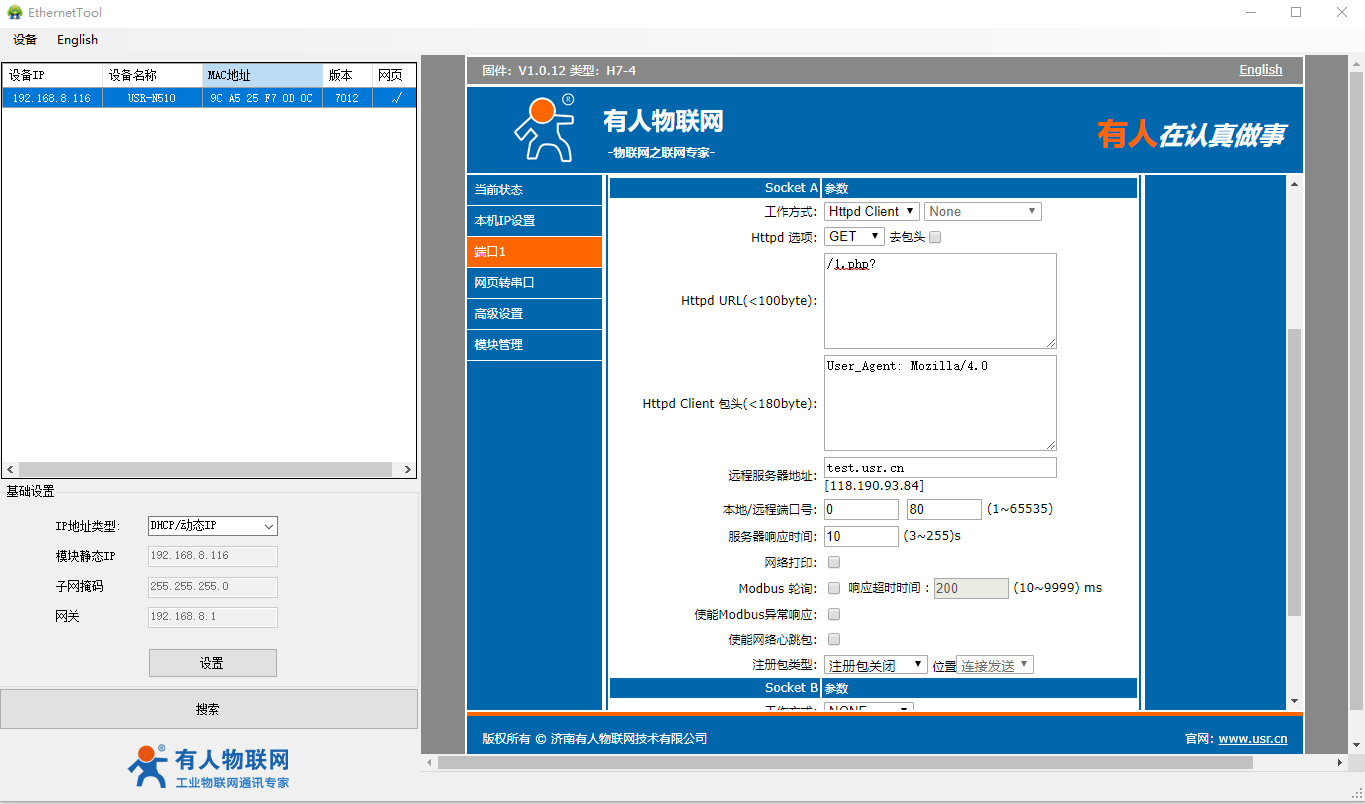The image size is (1365, 804).
Task: Click the right arrow of the device list scrollbar
Action: point(408,470)
